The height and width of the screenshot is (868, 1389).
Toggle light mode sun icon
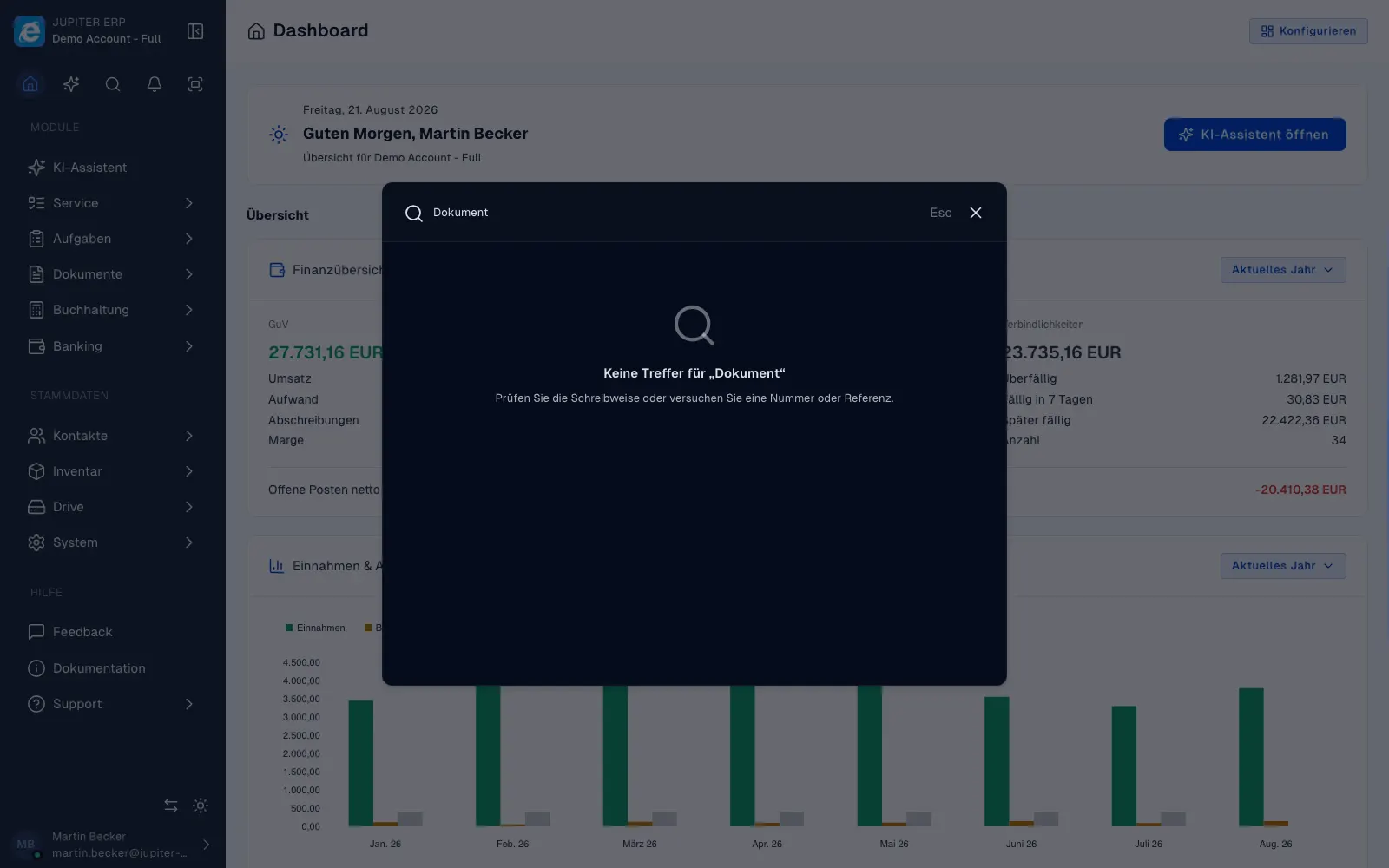pyautogui.click(x=201, y=806)
